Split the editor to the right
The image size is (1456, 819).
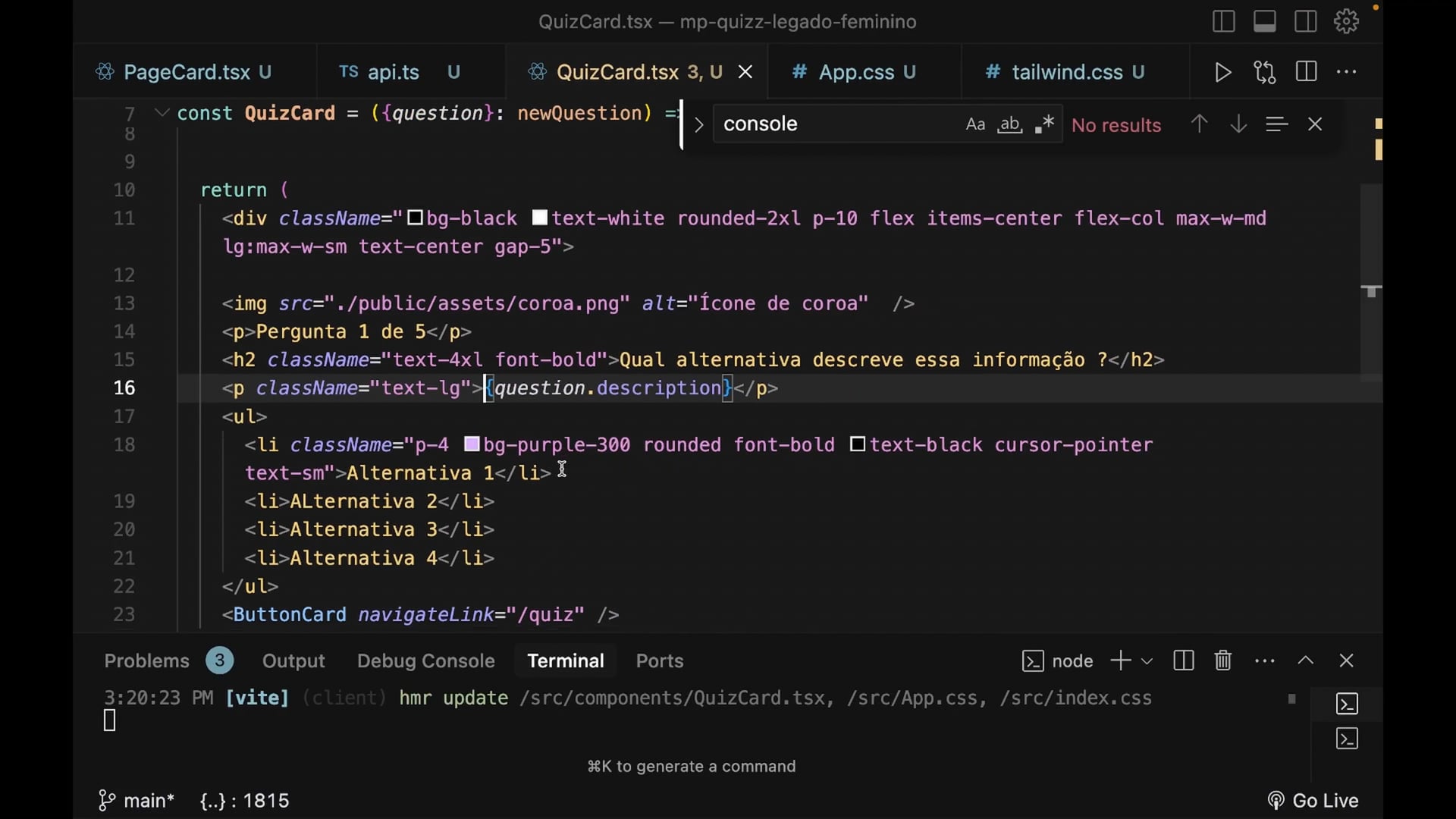1306,72
